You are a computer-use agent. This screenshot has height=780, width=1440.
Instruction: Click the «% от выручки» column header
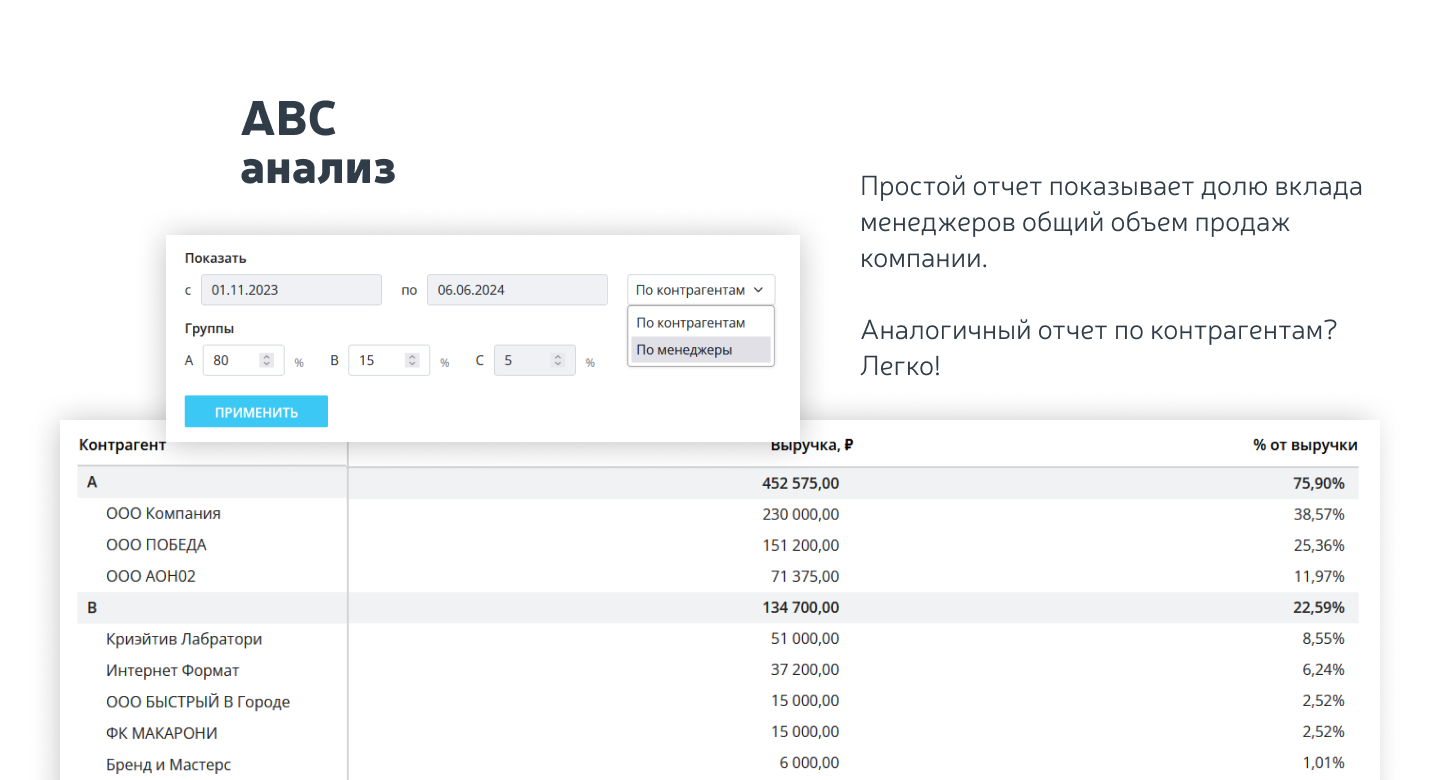(x=1304, y=446)
